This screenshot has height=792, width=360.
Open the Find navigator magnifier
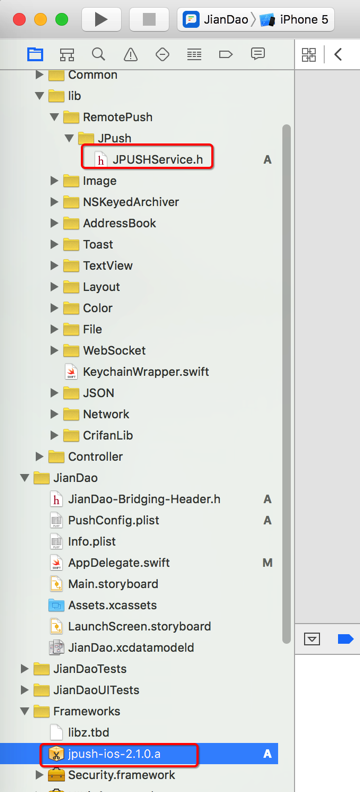click(x=98, y=54)
